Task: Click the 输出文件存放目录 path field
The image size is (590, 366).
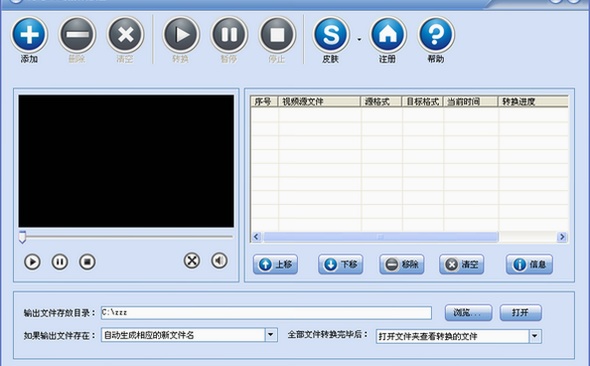Action: pyautogui.click(x=266, y=313)
